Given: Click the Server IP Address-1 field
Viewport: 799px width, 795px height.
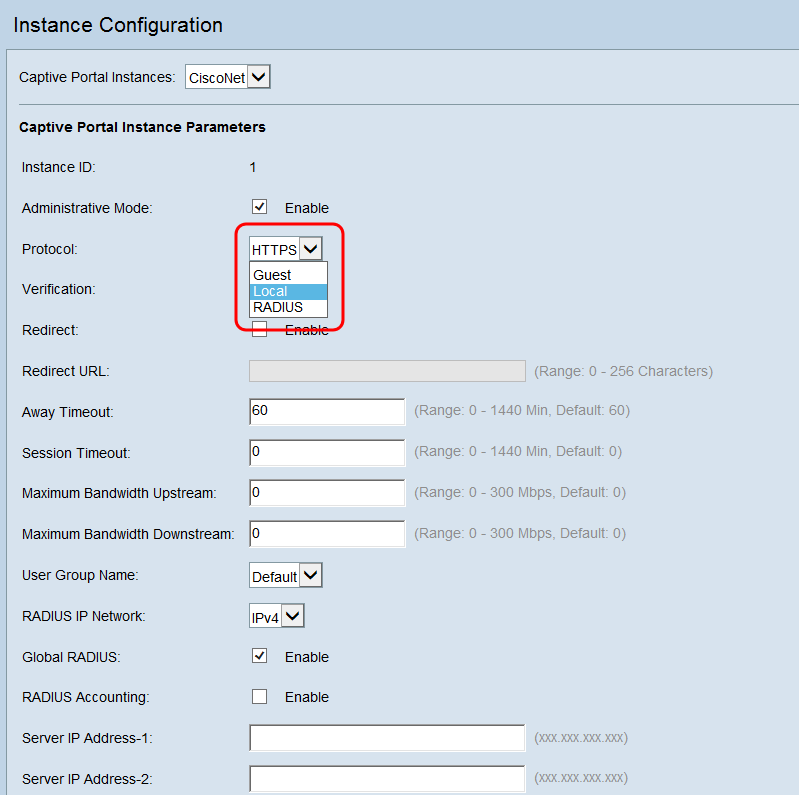Looking at the screenshot, I should click(387, 738).
